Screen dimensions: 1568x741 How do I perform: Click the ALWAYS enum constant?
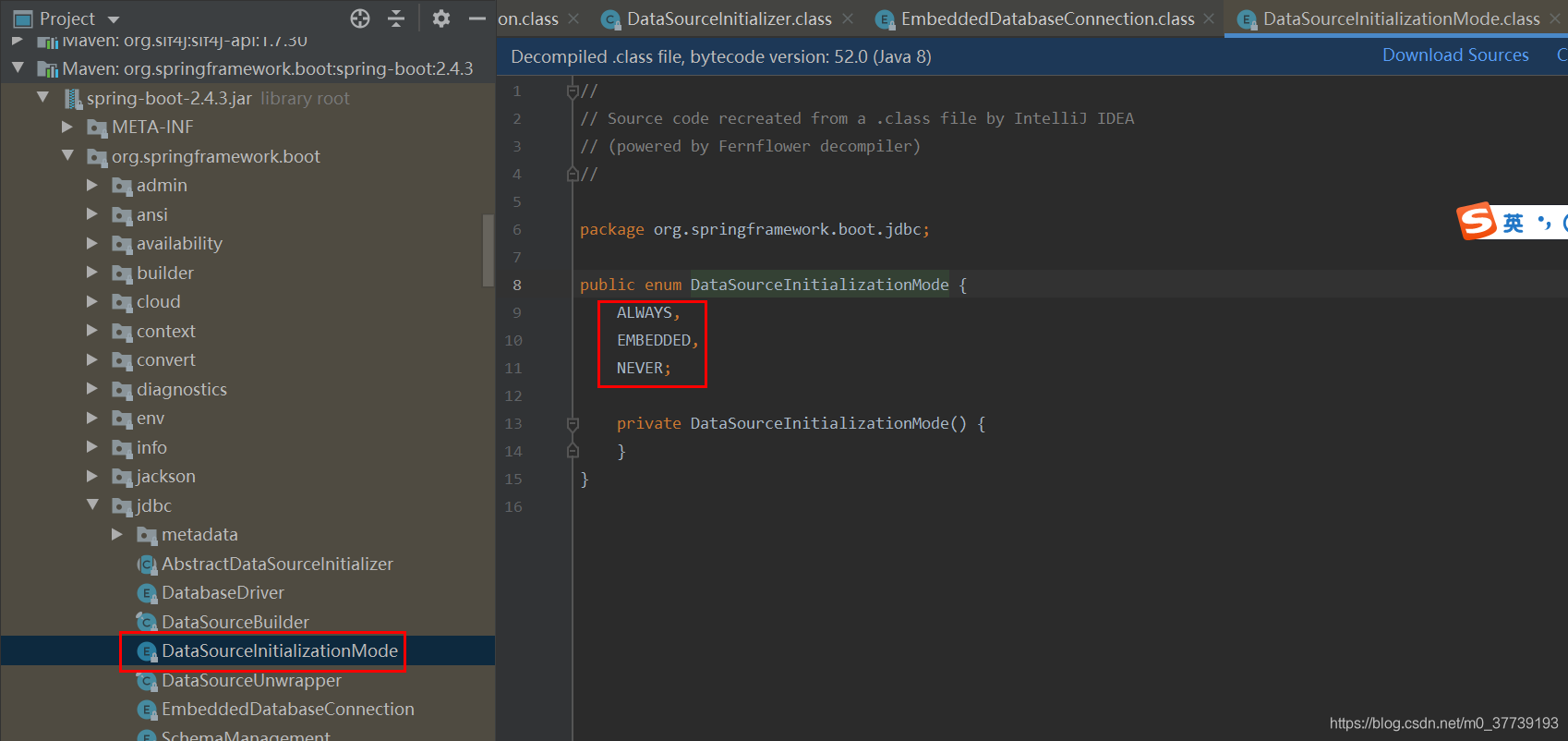click(645, 312)
